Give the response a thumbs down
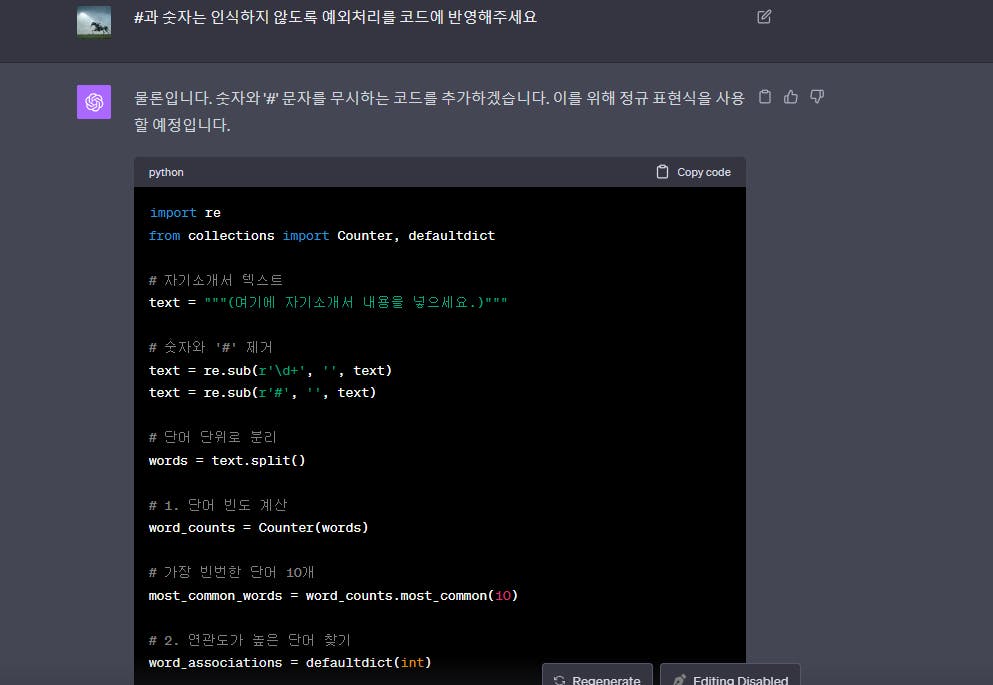 (817, 97)
